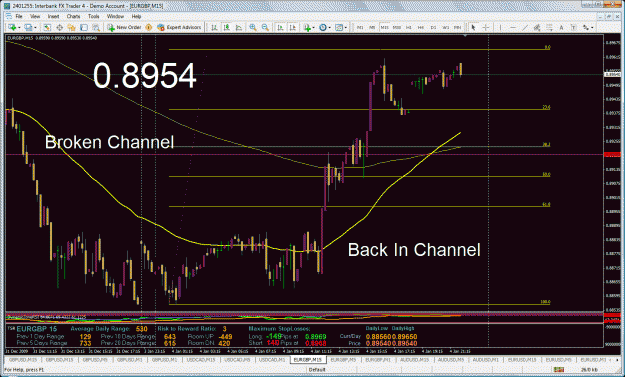This screenshot has width=625, height=377.
Task: Open the Insert menu
Action: tap(53, 16)
